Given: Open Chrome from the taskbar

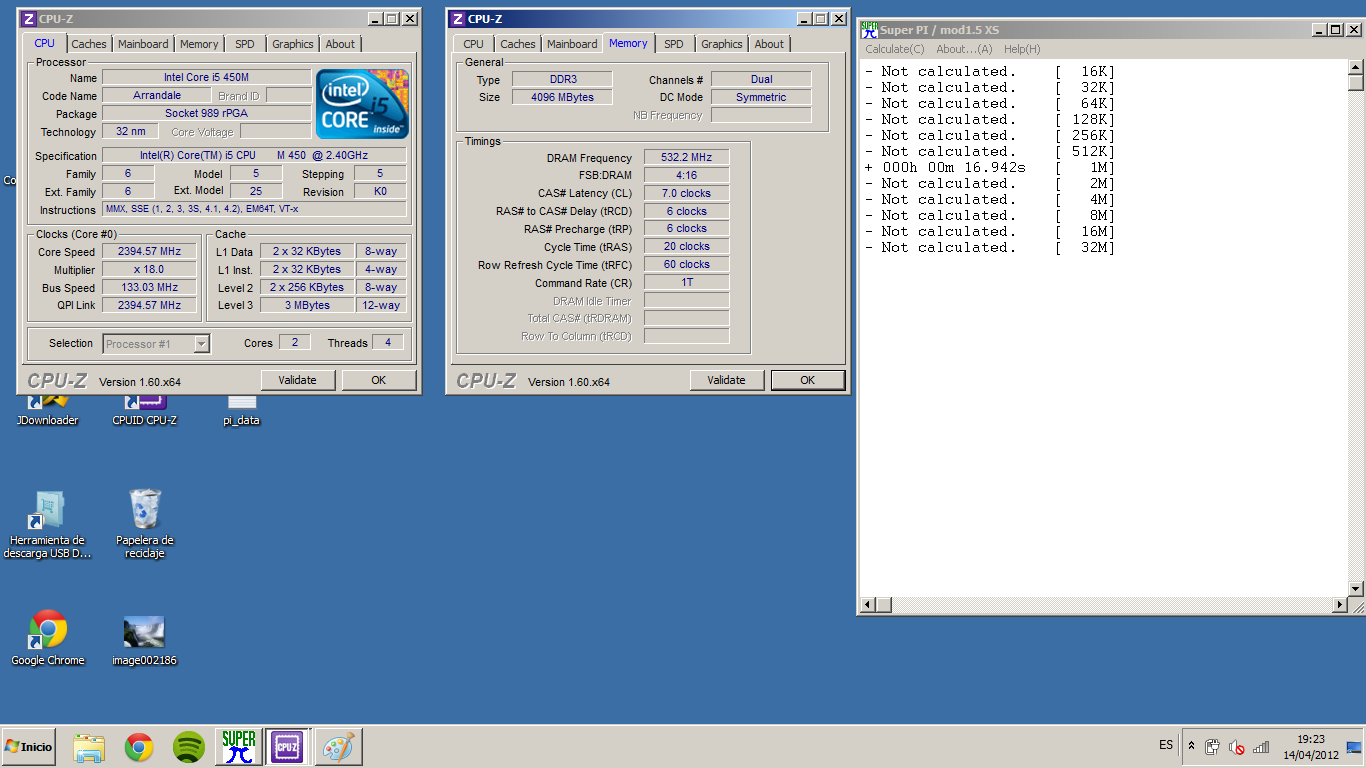Looking at the screenshot, I should (x=139, y=747).
